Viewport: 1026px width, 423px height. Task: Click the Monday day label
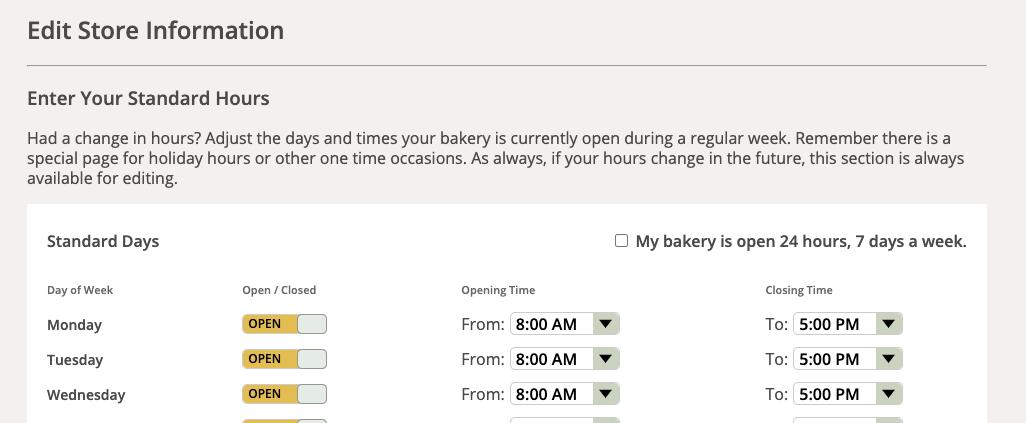point(74,325)
